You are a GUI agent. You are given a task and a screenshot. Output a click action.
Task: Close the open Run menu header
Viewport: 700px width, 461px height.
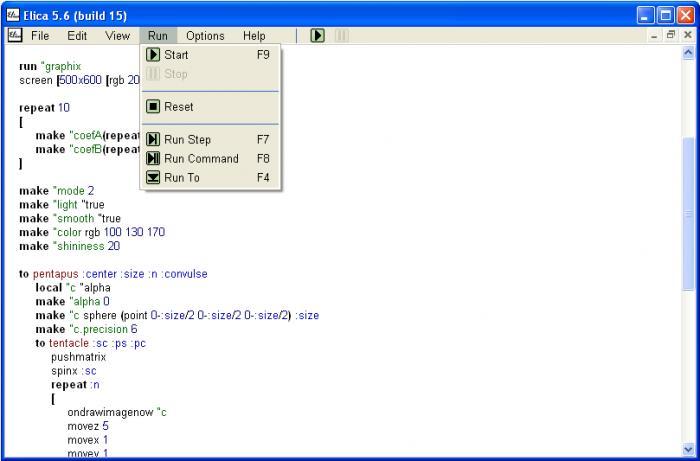(158, 36)
